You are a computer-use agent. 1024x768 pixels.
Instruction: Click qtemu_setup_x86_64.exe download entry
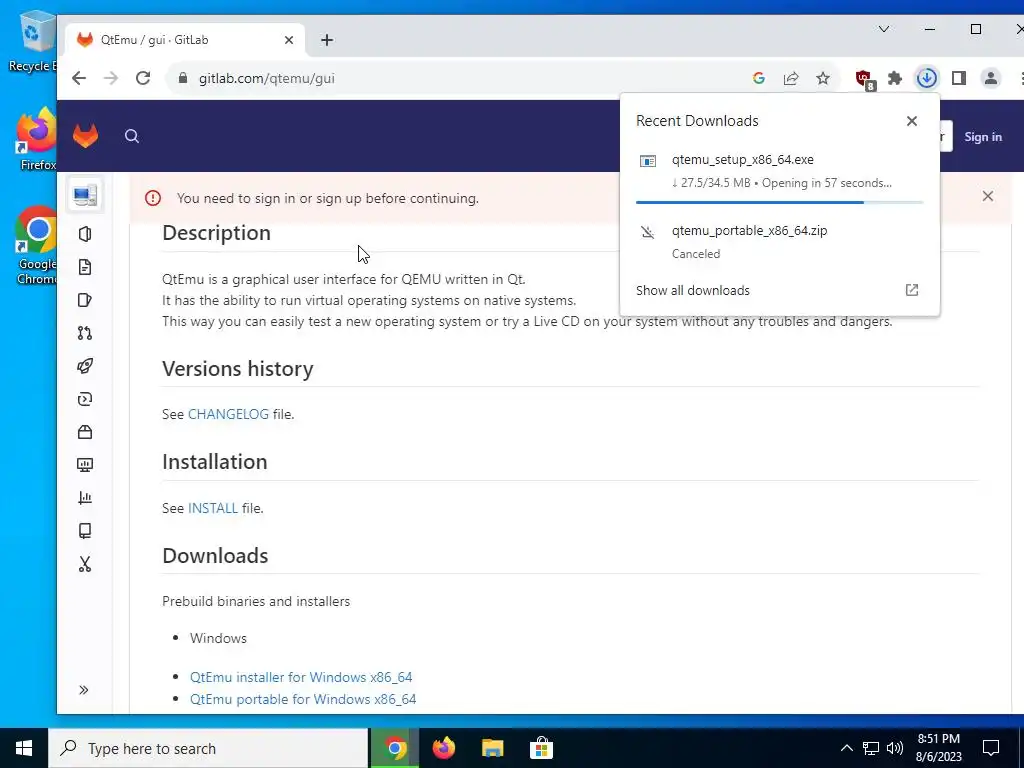779,171
